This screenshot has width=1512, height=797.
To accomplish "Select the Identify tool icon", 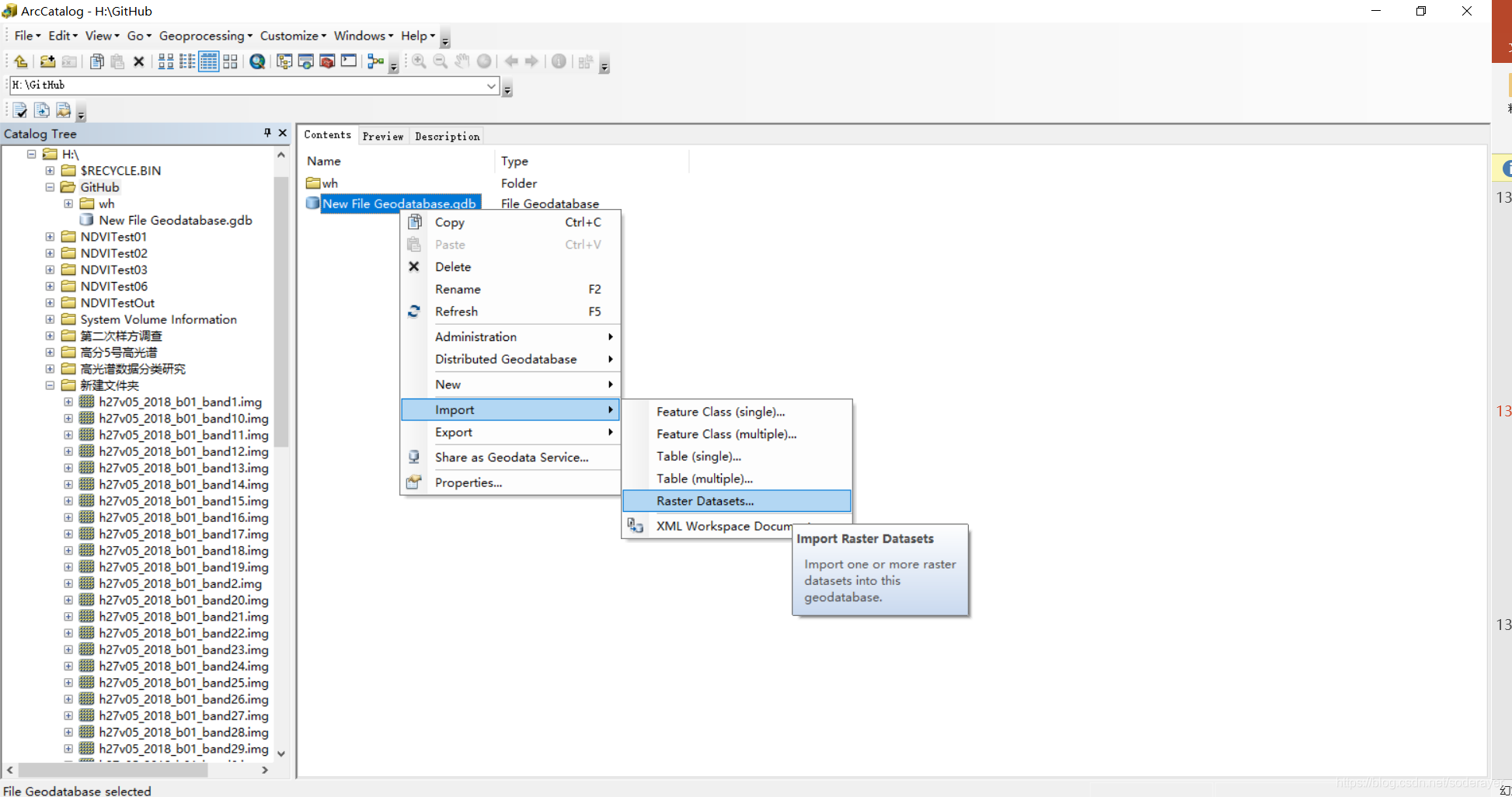I will (x=559, y=61).
